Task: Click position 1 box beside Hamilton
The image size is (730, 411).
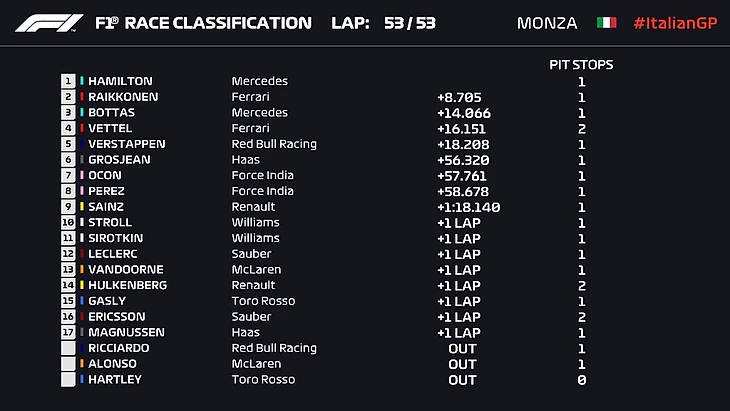Action: [x=68, y=81]
